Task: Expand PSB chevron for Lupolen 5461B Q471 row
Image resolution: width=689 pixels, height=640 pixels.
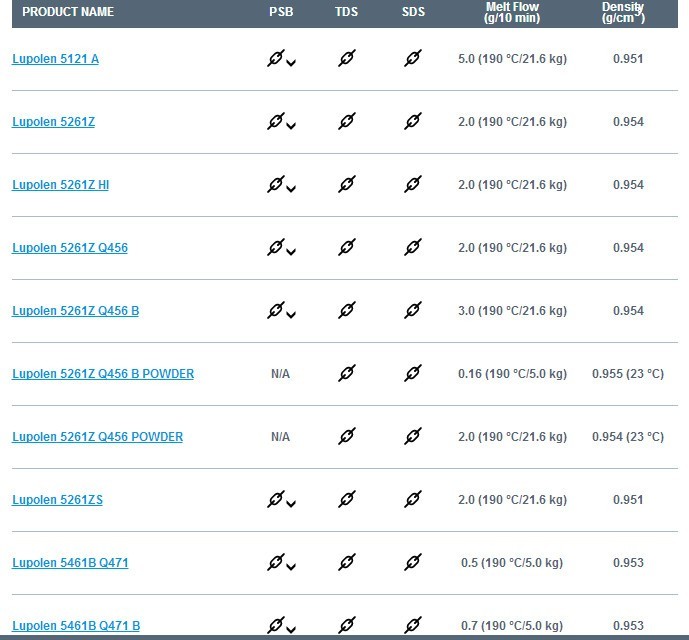Action: click(291, 567)
